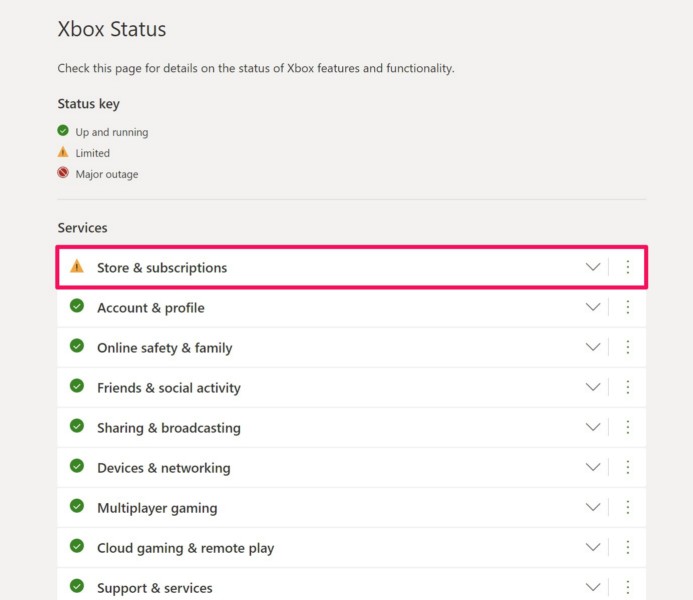Expand the Multiplayer gaming chevron

593,507
